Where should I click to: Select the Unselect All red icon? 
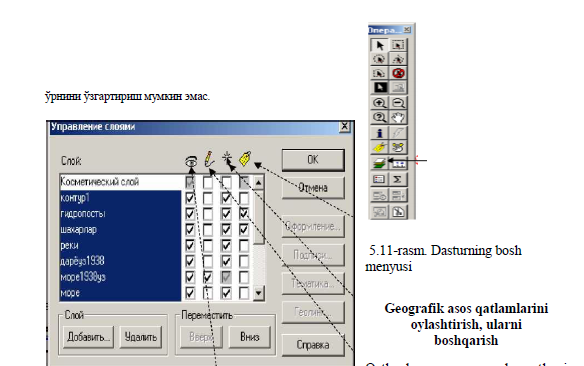pyautogui.click(x=398, y=73)
